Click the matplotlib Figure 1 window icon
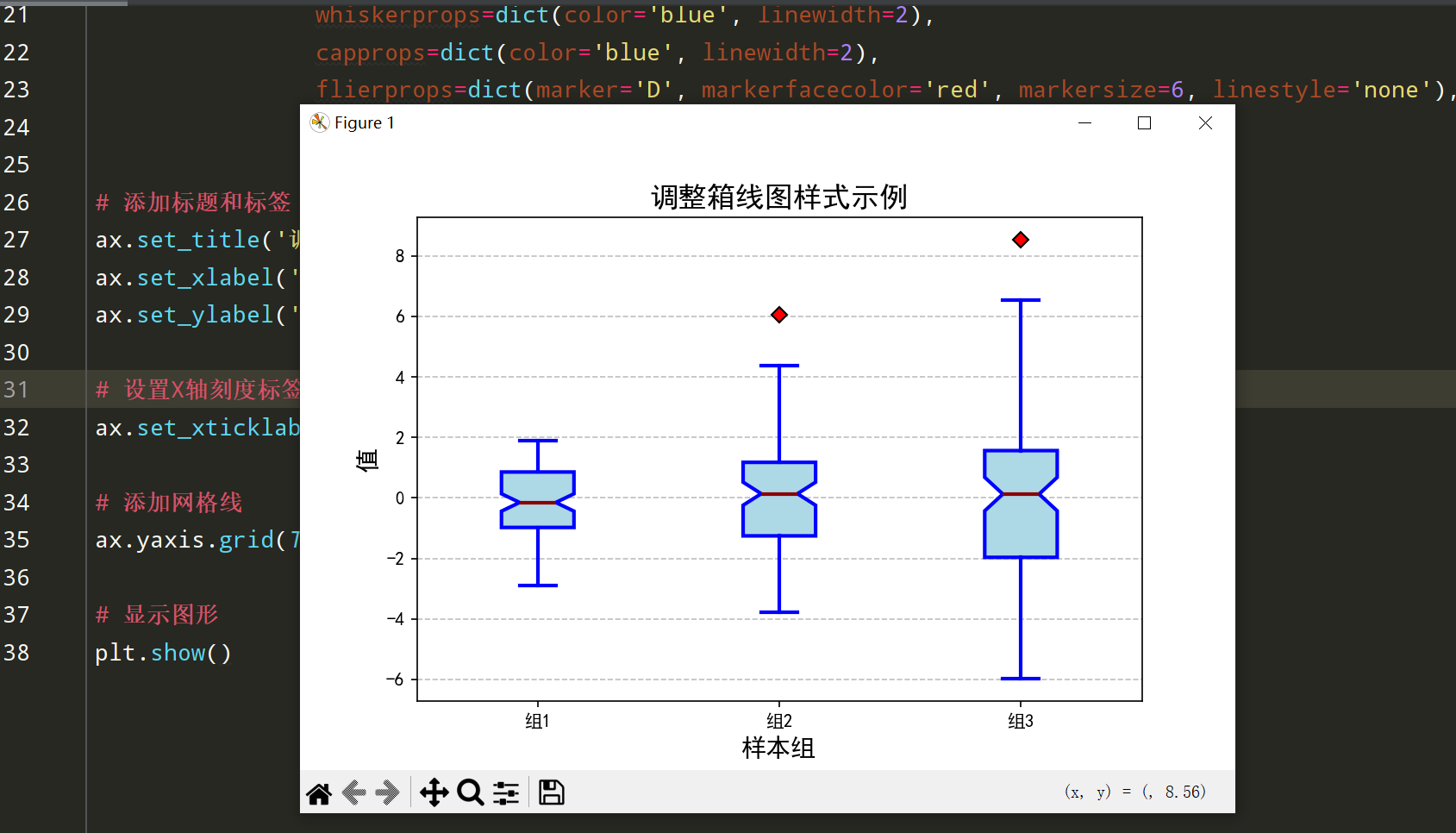The image size is (1456, 833). pyautogui.click(x=320, y=122)
